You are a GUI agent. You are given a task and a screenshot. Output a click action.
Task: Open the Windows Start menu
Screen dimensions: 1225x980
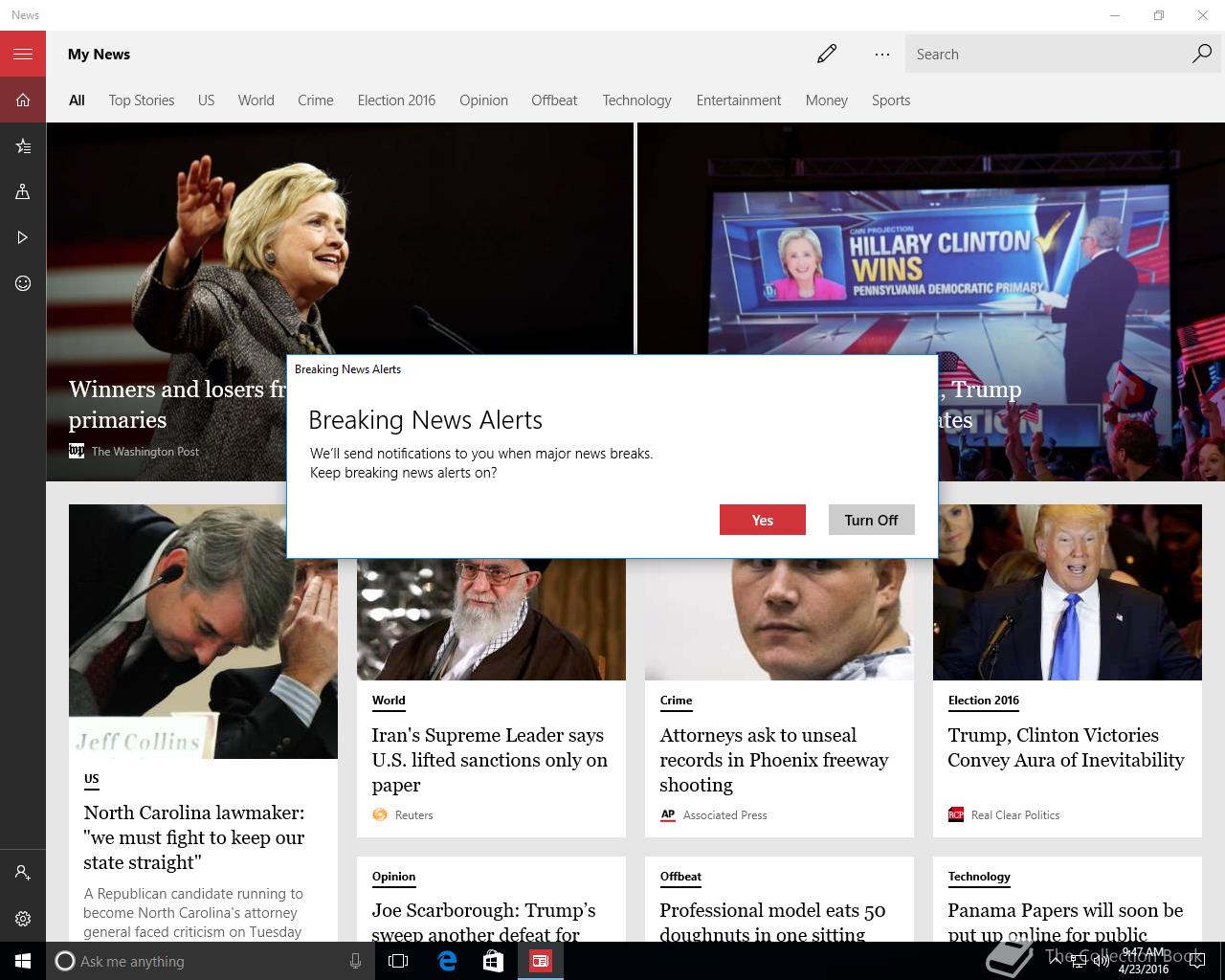(23, 961)
